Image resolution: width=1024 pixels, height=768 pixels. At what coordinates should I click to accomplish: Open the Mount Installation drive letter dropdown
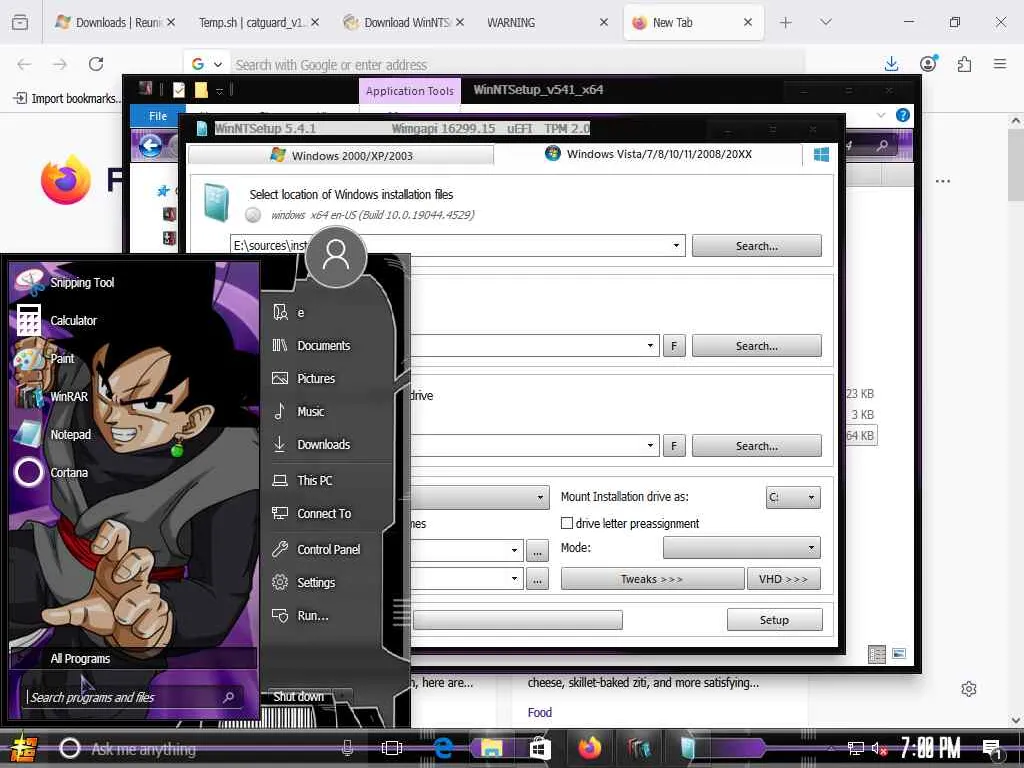811,497
